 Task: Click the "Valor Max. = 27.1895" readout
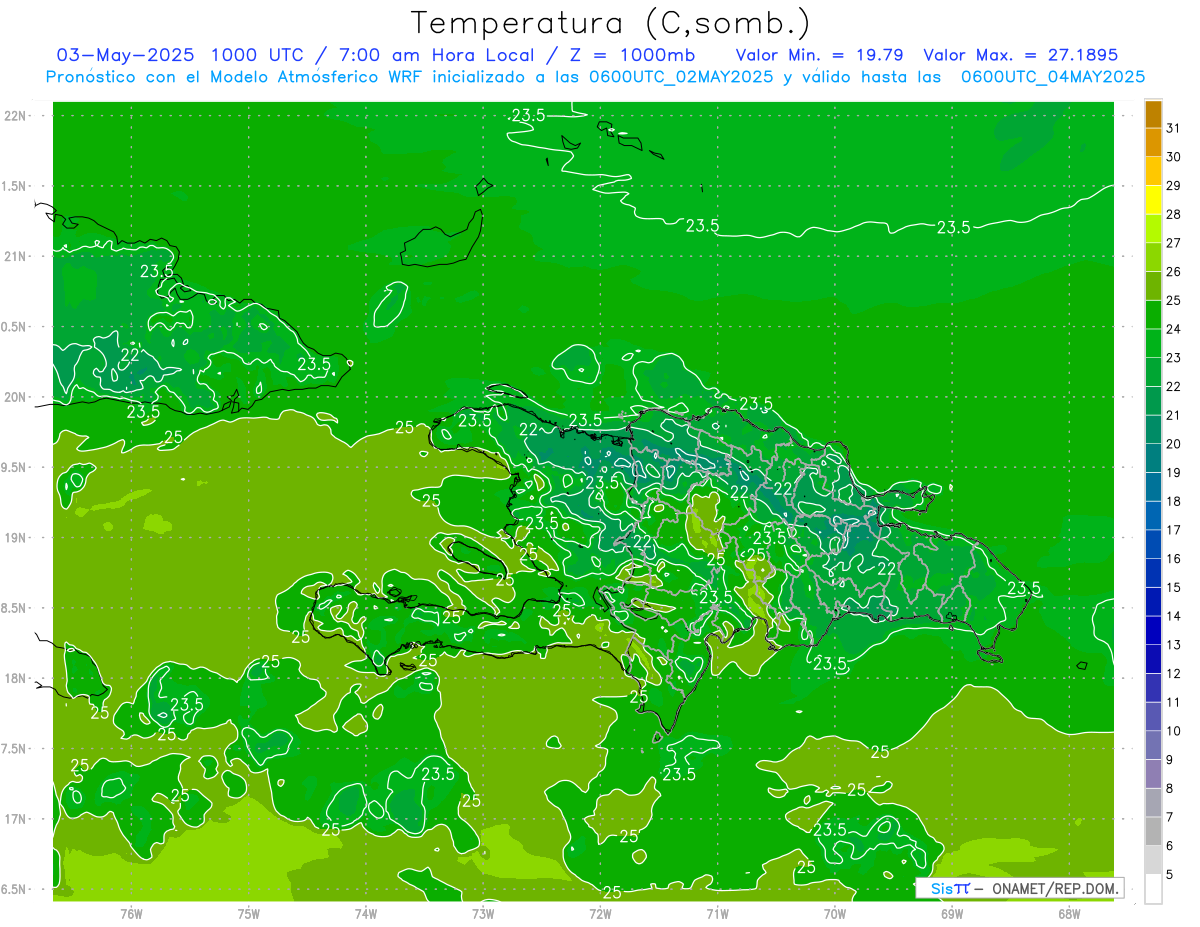[1021, 55]
